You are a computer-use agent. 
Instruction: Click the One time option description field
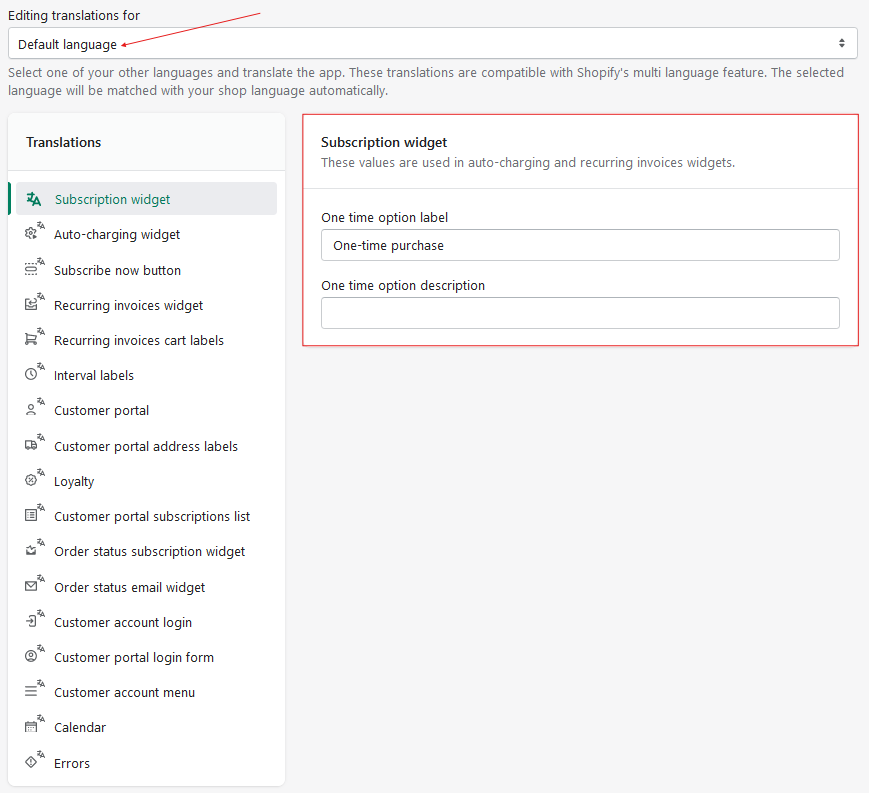click(x=580, y=313)
